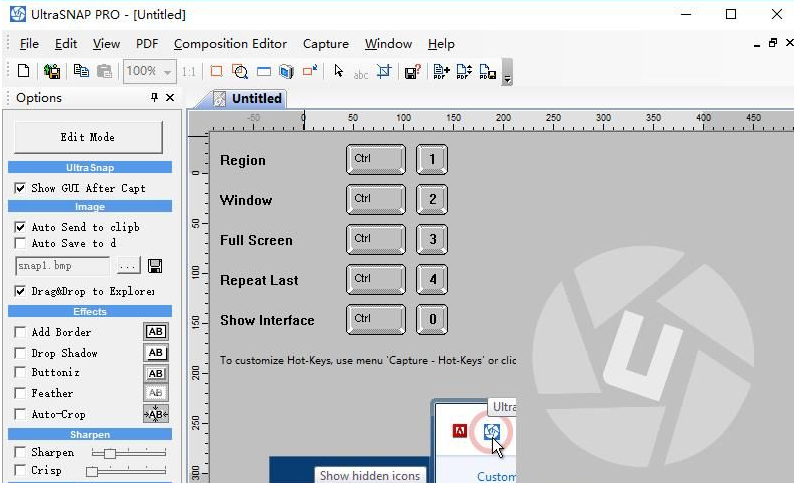Click the Paste toolbar icon

pos(104,71)
